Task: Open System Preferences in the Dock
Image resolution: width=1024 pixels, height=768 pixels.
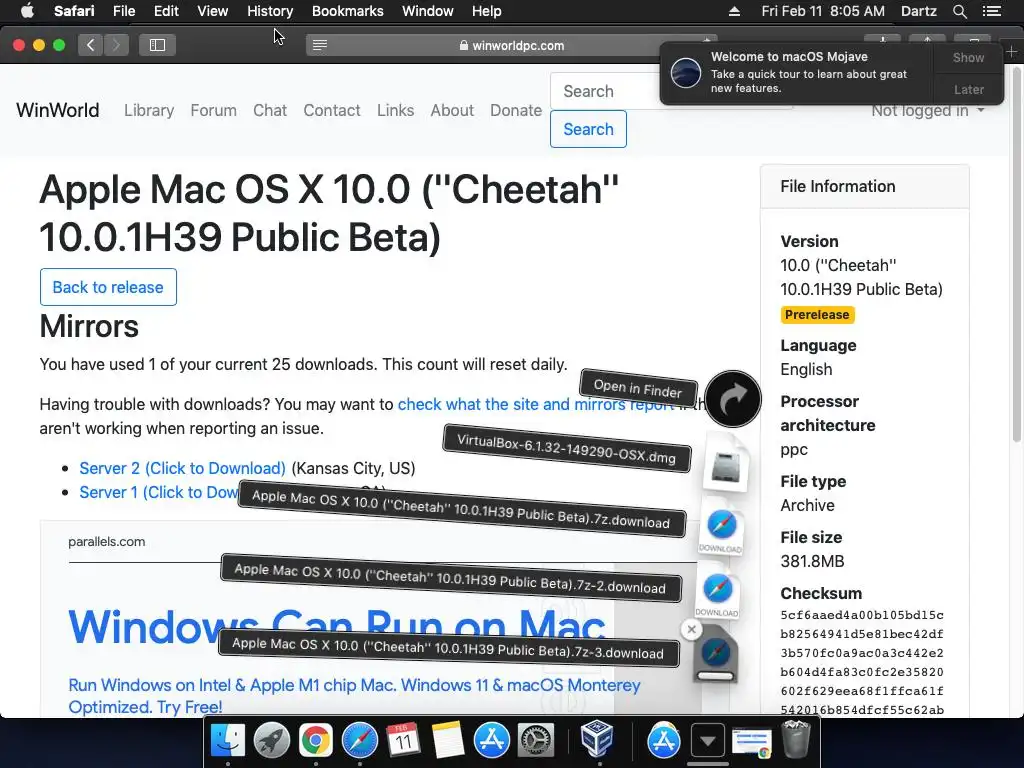Action: [x=536, y=740]
